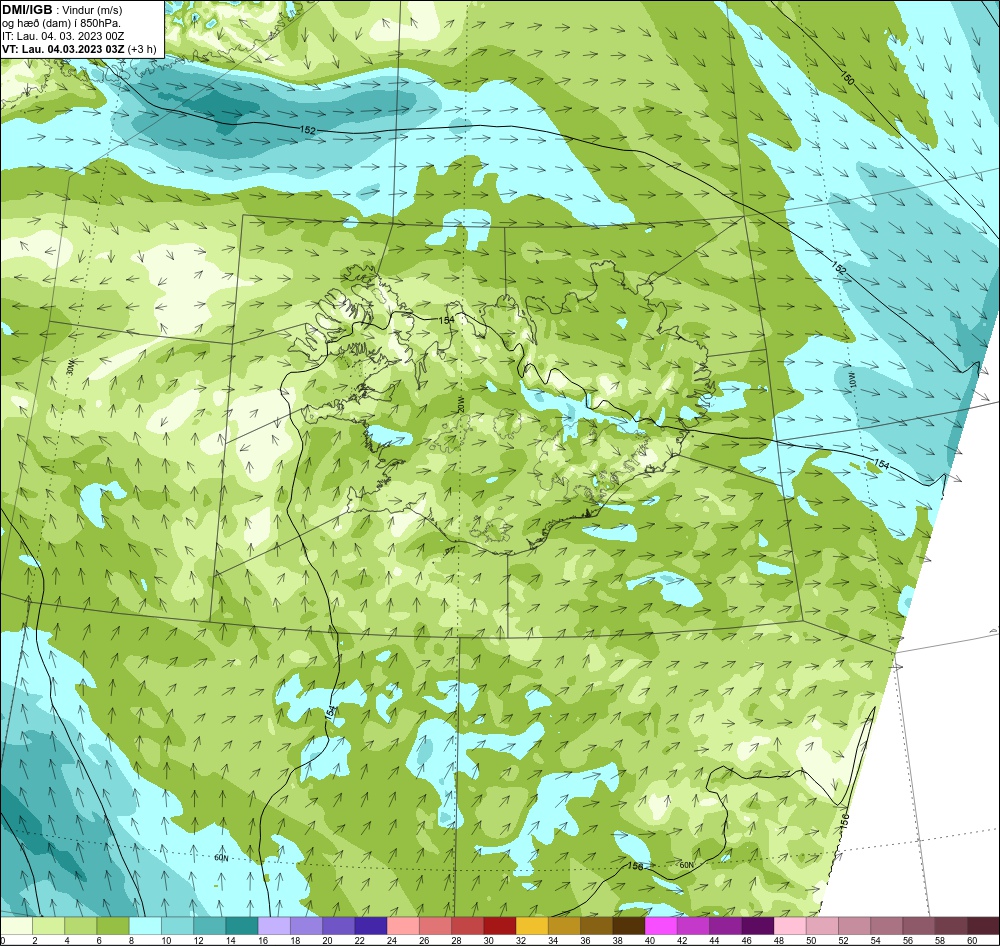1000x946 pixels.
Task: Select the dark teal 14–16 m/s legend swatch
Action: [242, 926]
